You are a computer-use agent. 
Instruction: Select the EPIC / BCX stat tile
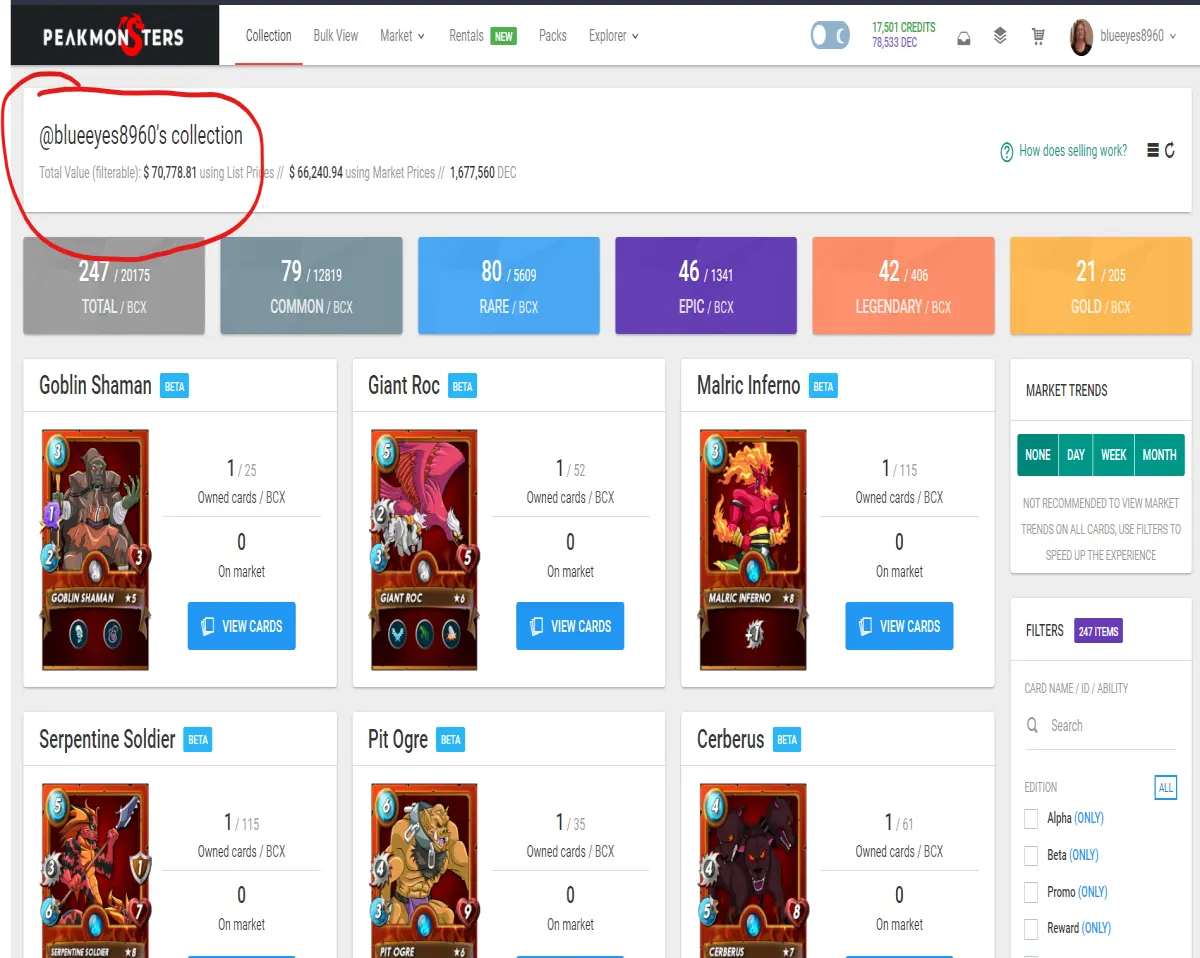point(706,286)
